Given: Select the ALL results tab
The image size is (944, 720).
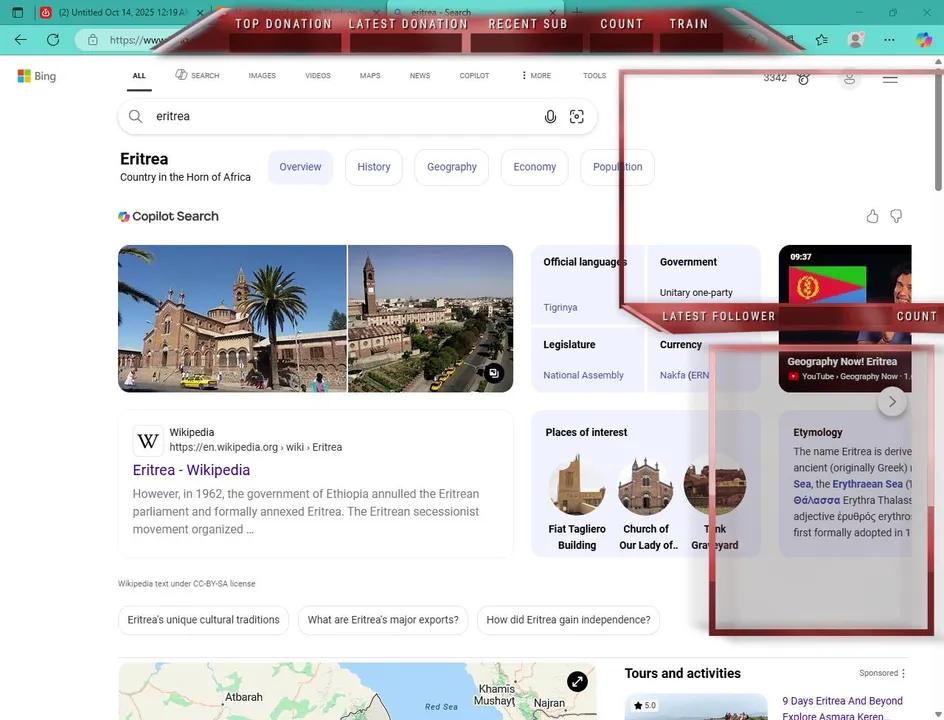Looking at the screenshot, I should tap(139, 76).
